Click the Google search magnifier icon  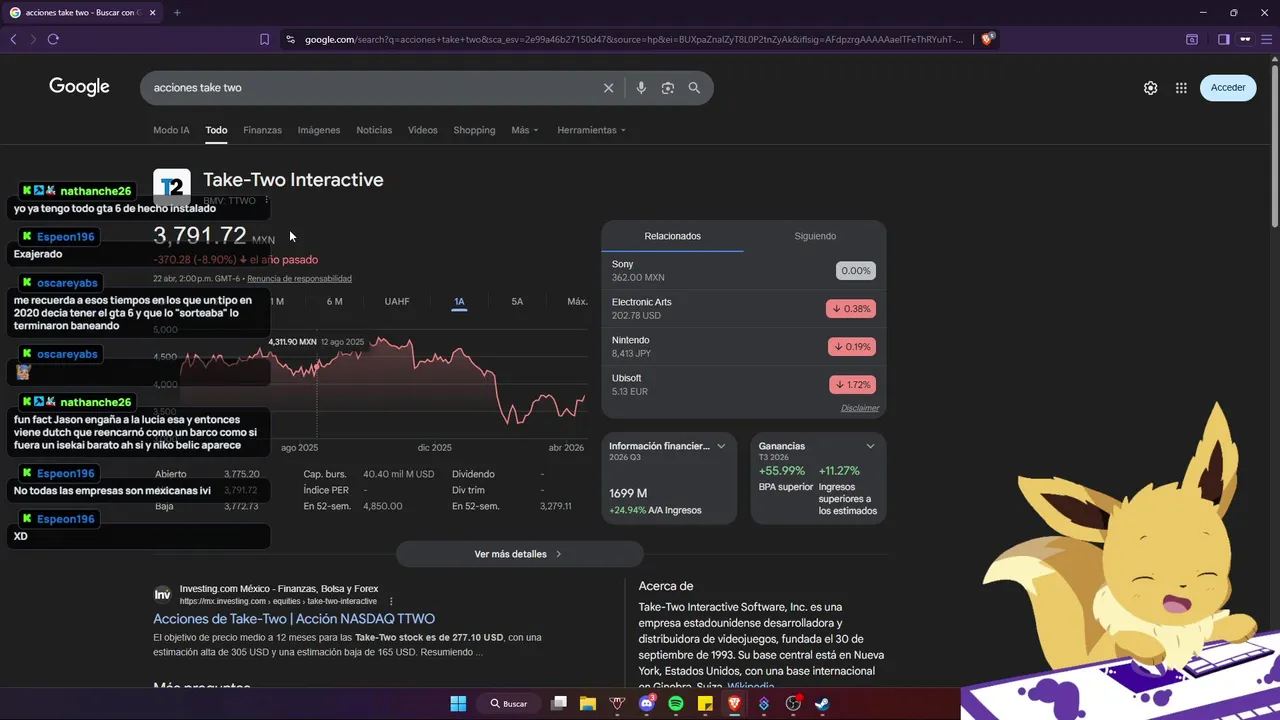[x=694, y=88]
